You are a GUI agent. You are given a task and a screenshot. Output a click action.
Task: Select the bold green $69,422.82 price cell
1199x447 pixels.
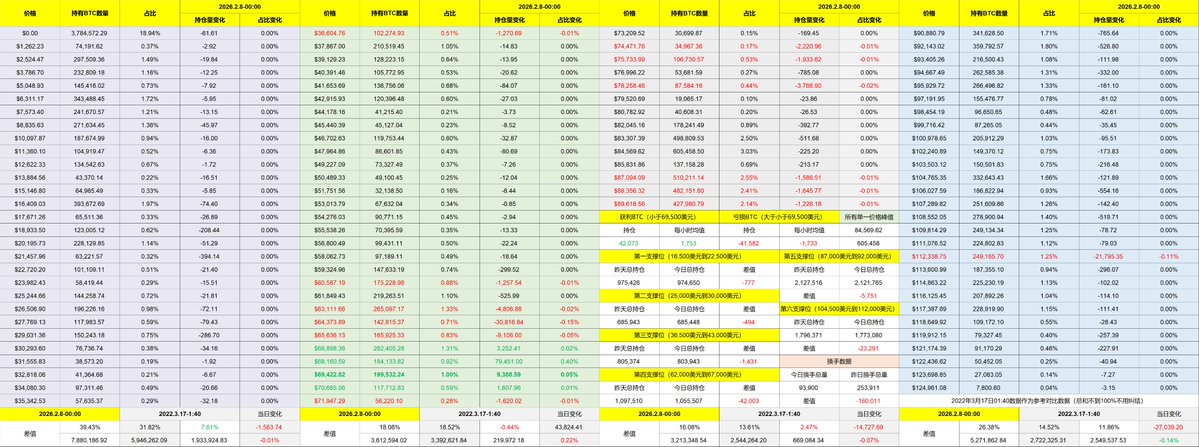[x=329, y=371]
